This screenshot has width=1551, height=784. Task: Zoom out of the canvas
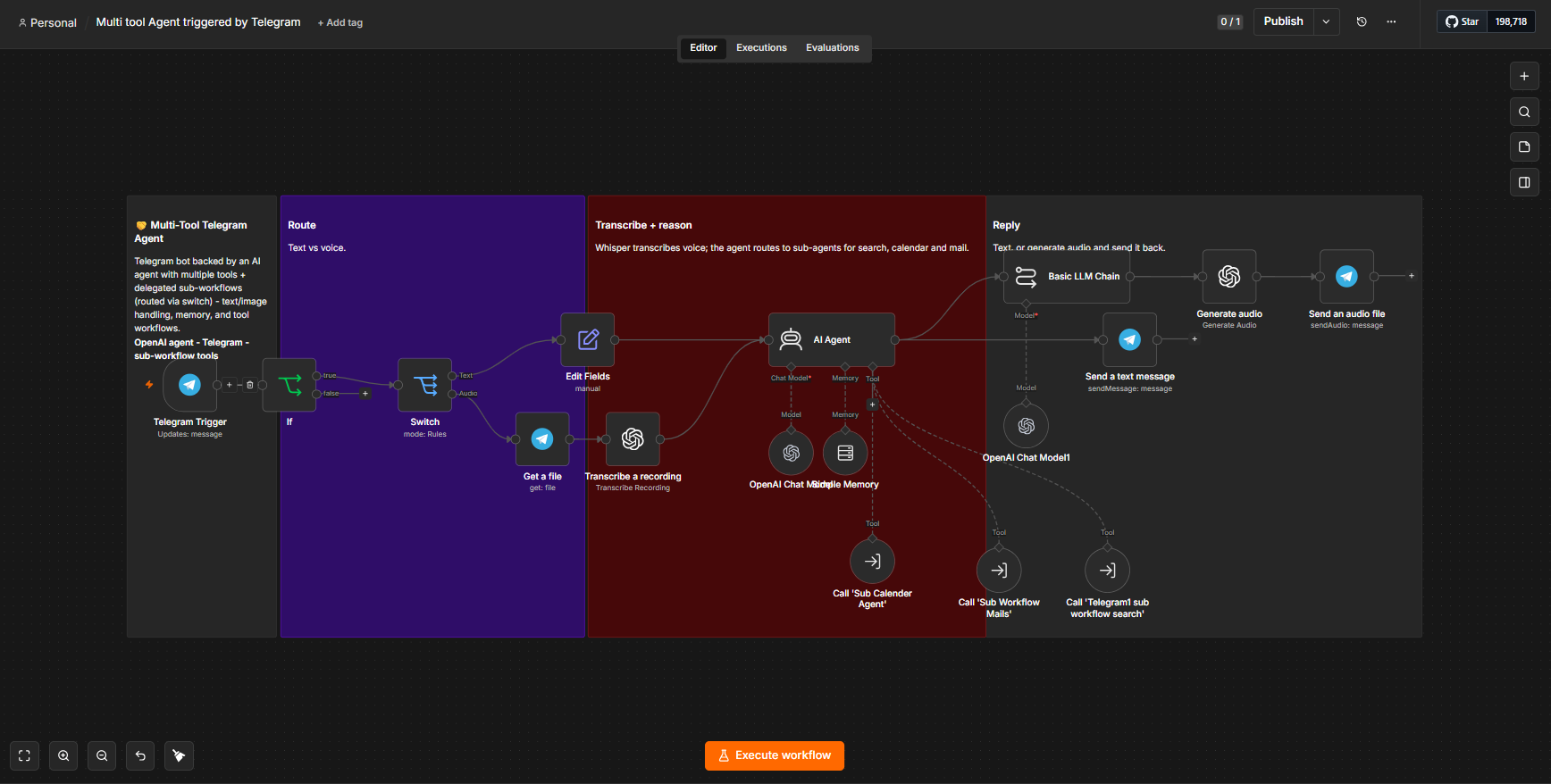[102, 755]
